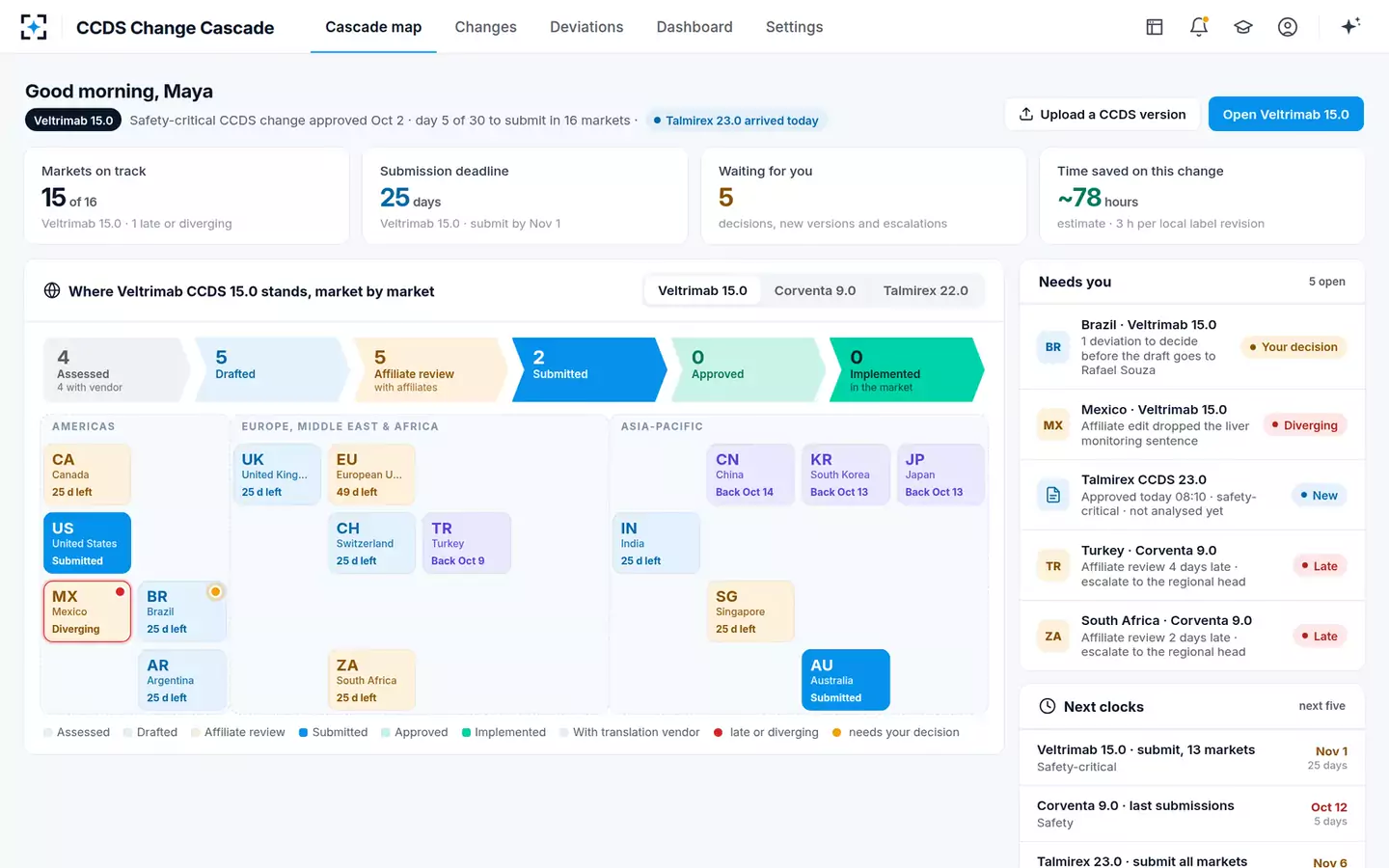This screenshot has height=868, width=1389.
Task: Click the ZA avatar in South Africa Corventa row
Action: [1053, 637]
